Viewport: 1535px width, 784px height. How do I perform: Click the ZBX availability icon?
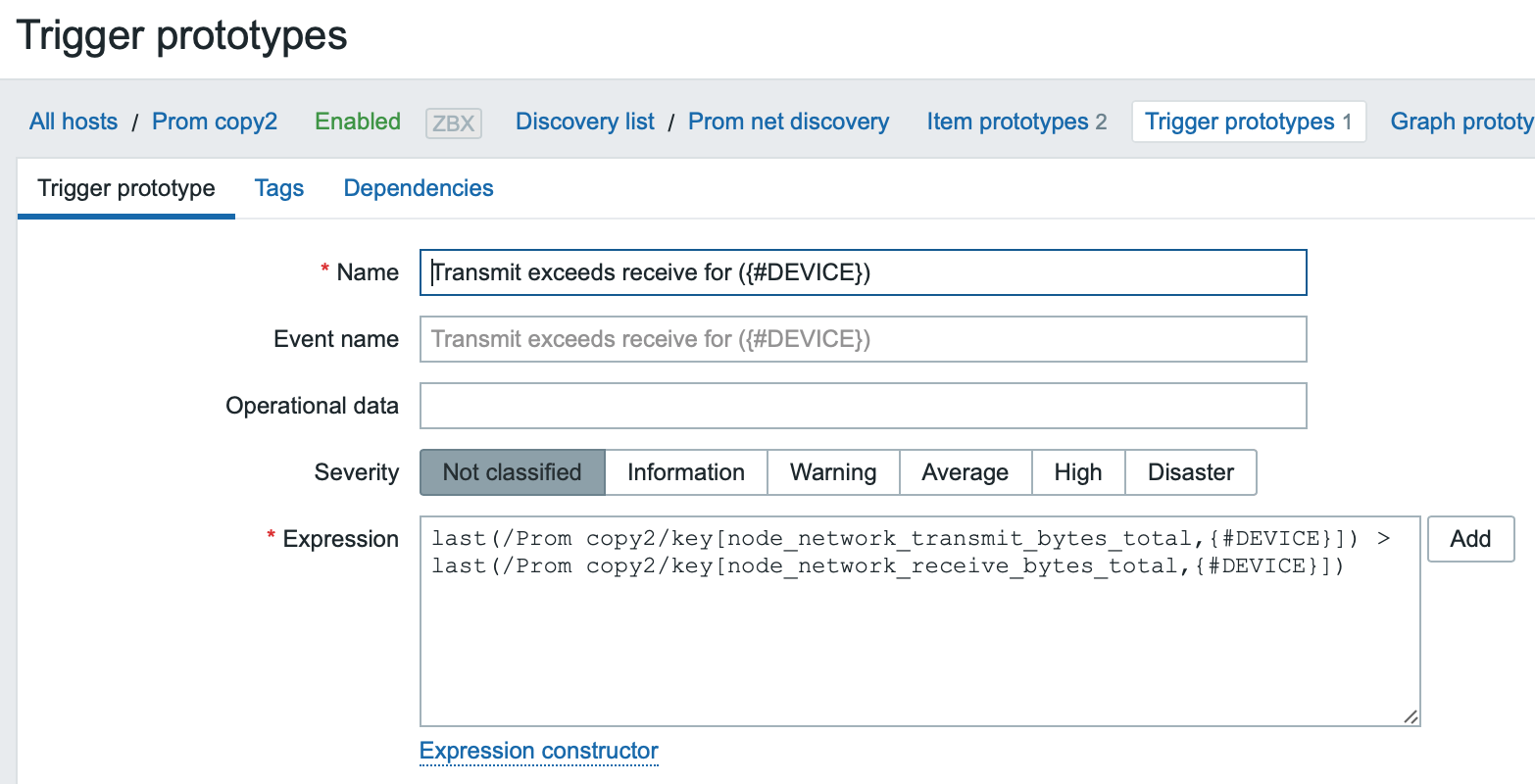pyautogui.click(x=454, y=123)
